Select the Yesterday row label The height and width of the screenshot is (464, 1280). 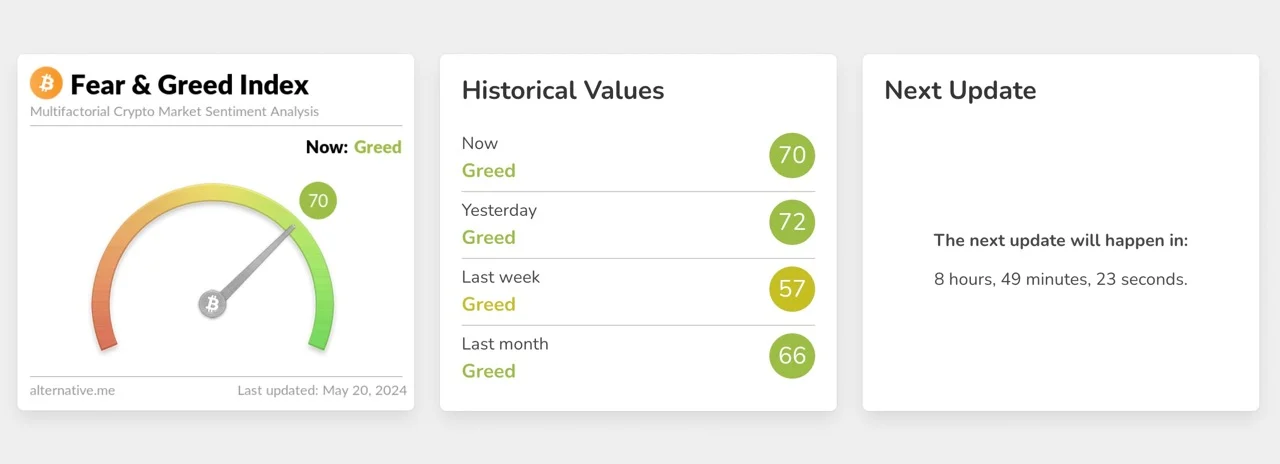[x=499, y=210]
